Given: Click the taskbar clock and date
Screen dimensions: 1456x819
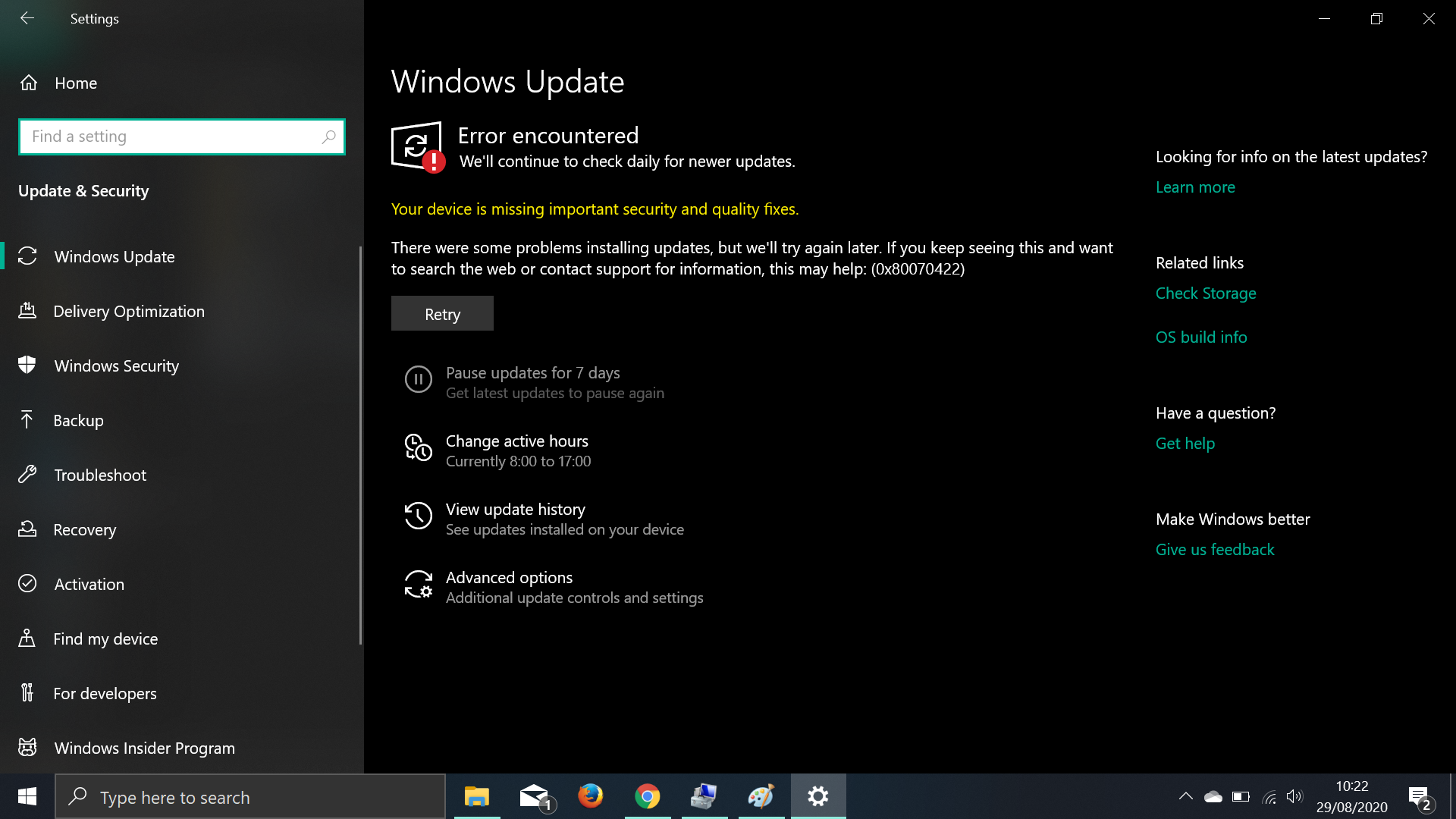Looking at the screenshot, I should [x=1352, y=797].
